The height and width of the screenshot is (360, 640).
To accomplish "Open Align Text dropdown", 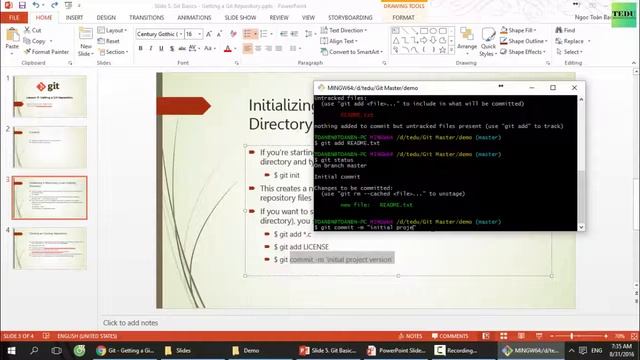I will click(x=339, y=41).
